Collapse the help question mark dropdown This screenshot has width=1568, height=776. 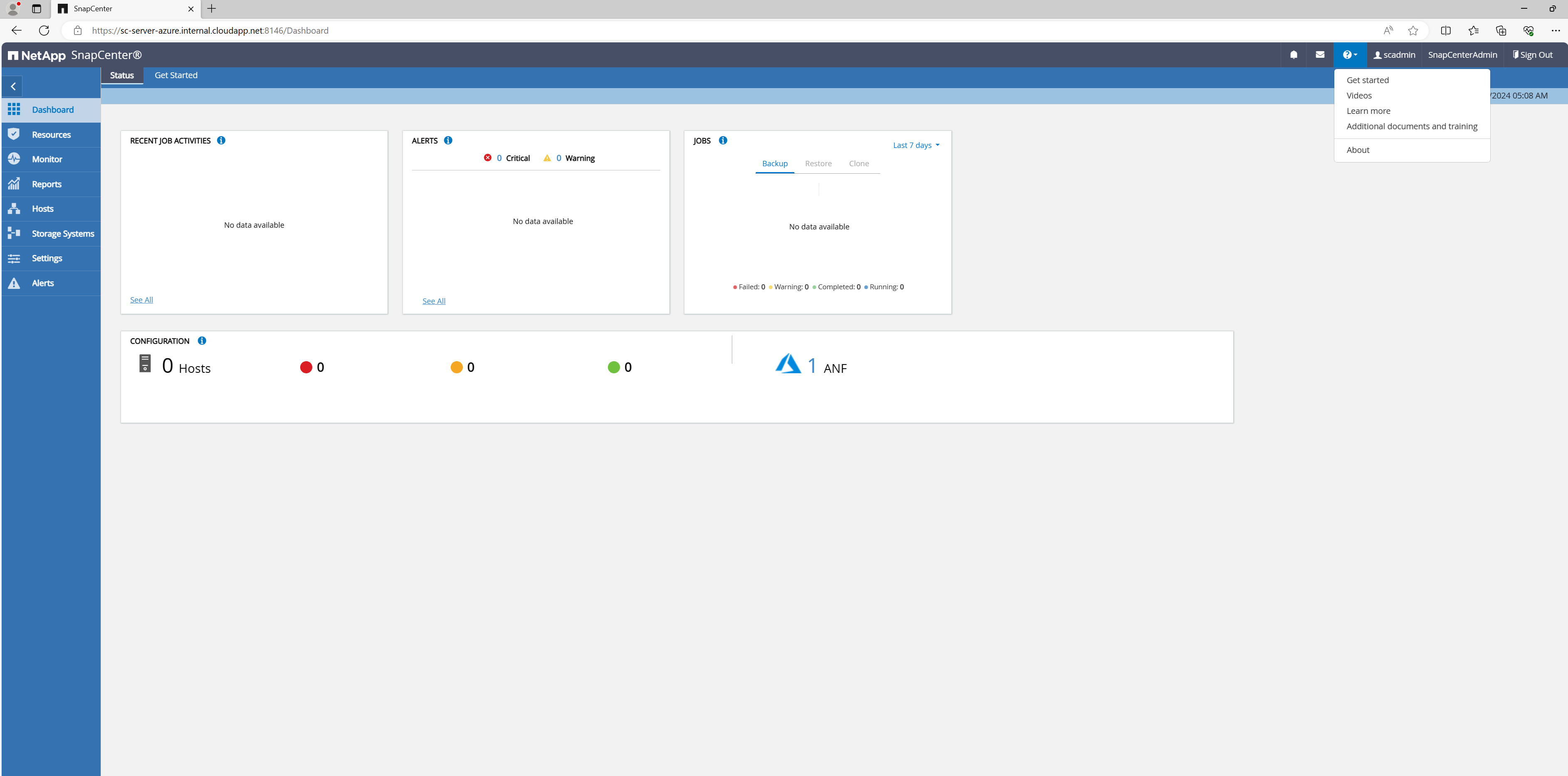pos(1349,55)
